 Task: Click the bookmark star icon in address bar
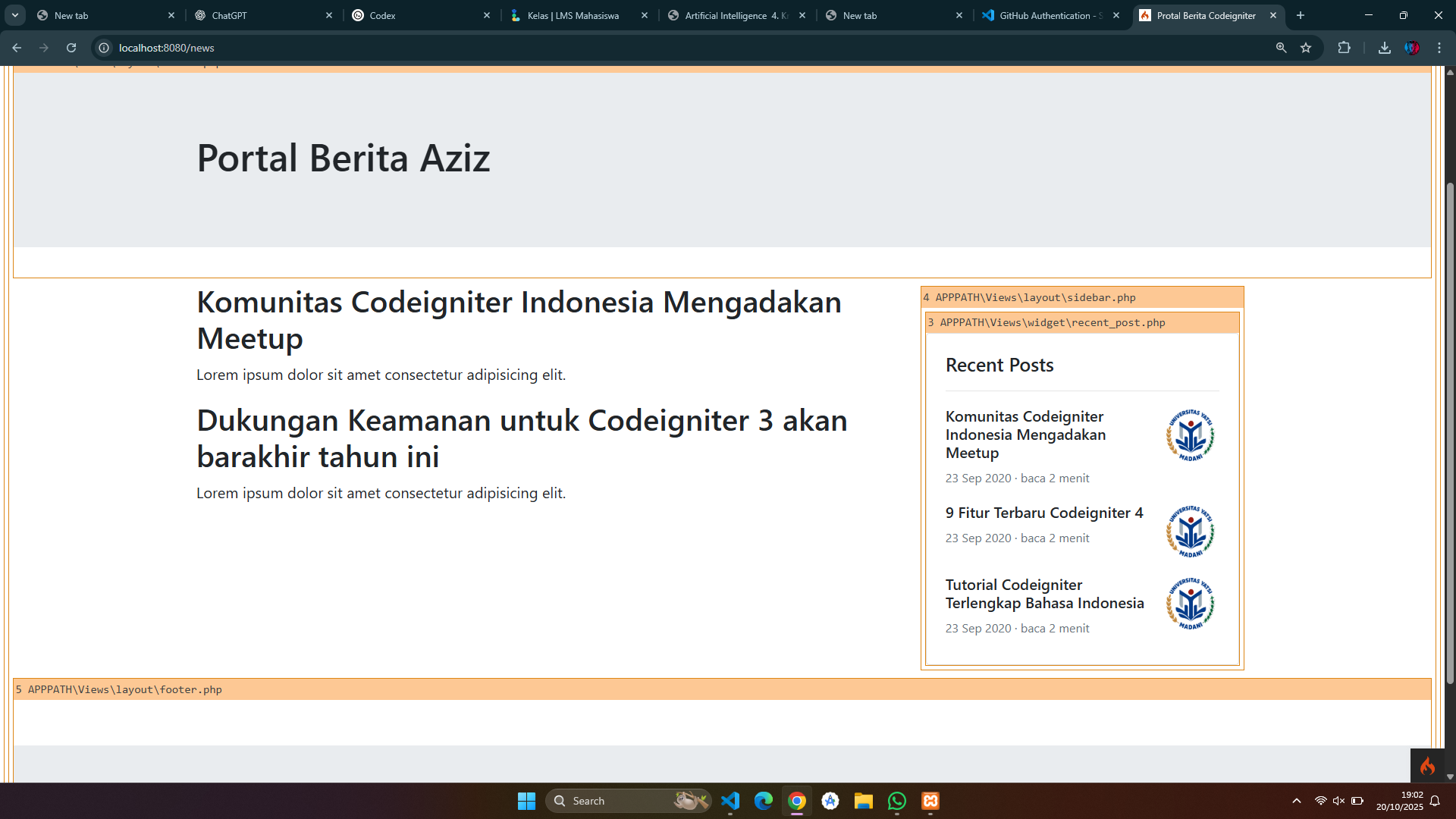point(1306,48)
